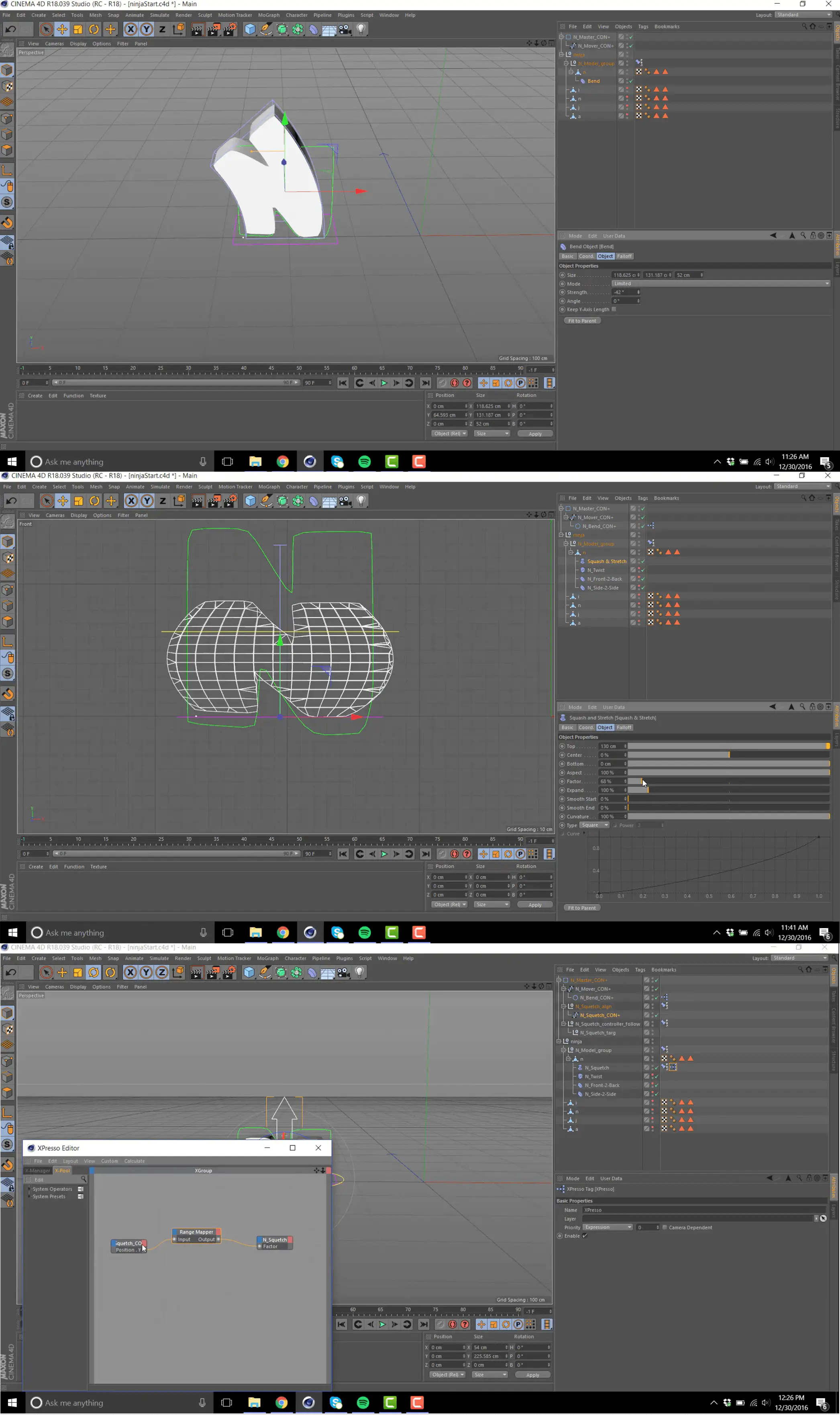Collapse the N_Squetch_controller_follow tree node
This screenshot has width=840, height=1415.
pyautogui.click(x=564, y=1024)
